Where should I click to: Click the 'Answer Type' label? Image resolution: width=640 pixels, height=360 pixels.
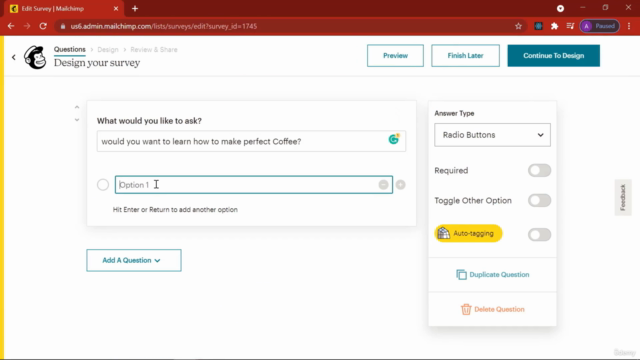[454, 113]
